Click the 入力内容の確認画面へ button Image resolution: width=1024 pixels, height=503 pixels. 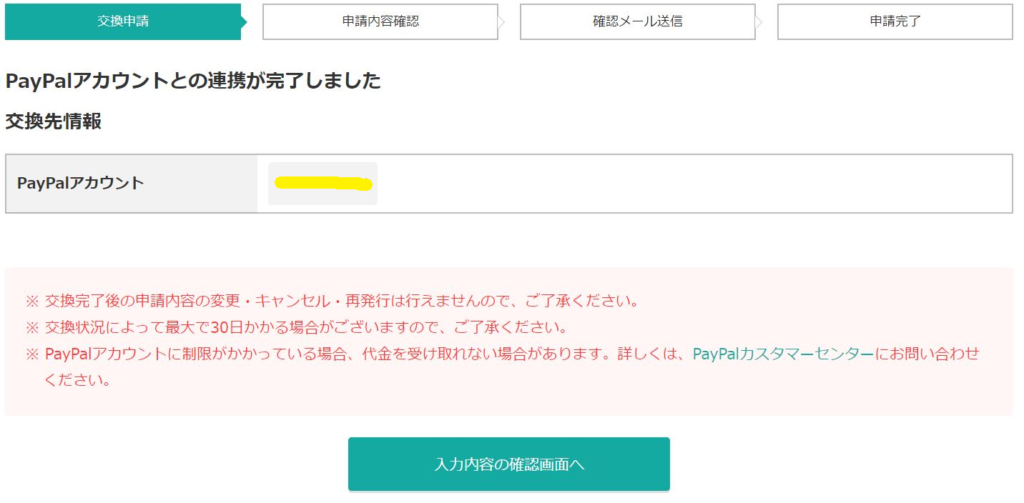point(509,464)
